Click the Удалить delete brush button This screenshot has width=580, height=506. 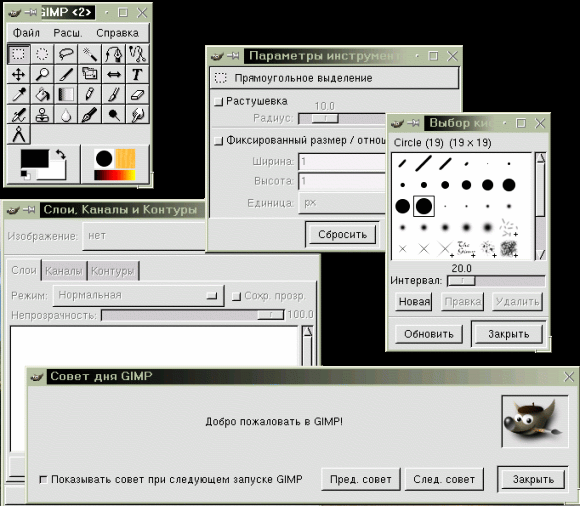517,302
